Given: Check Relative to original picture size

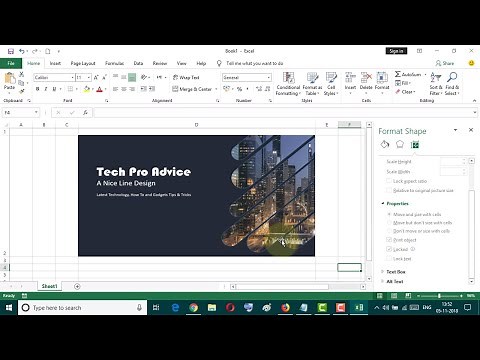Looking at the screenshot, I should pos(389,190).
